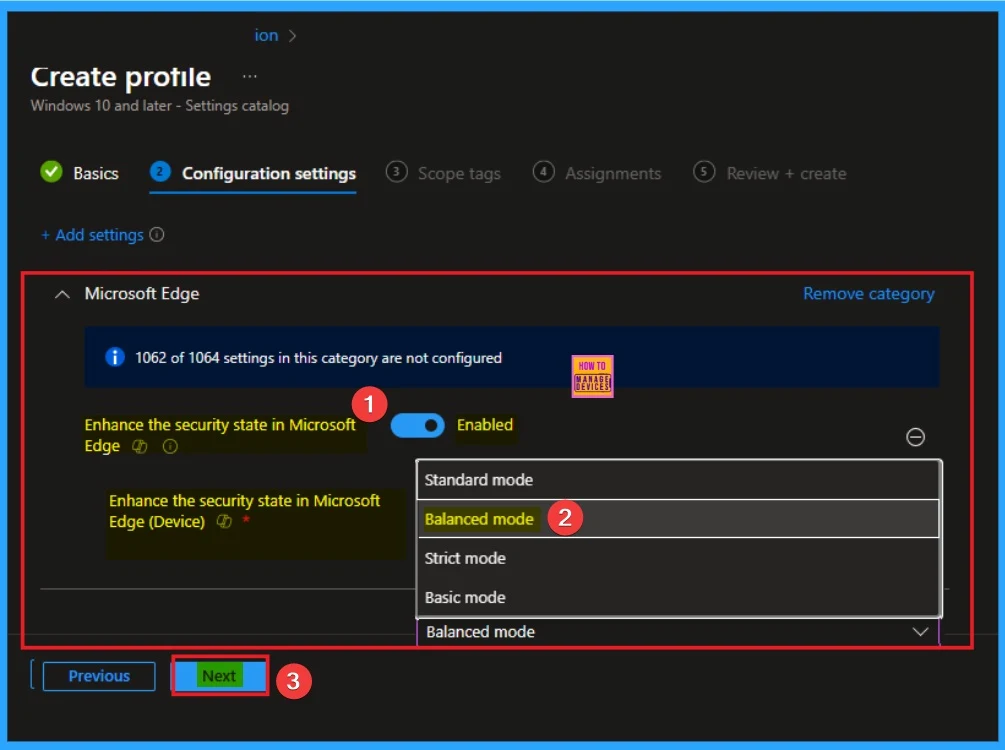The height and width of the screenshot is (750, 1005).
Task: Click the Enabled label next to the toggle
Action: coord(485,425)
